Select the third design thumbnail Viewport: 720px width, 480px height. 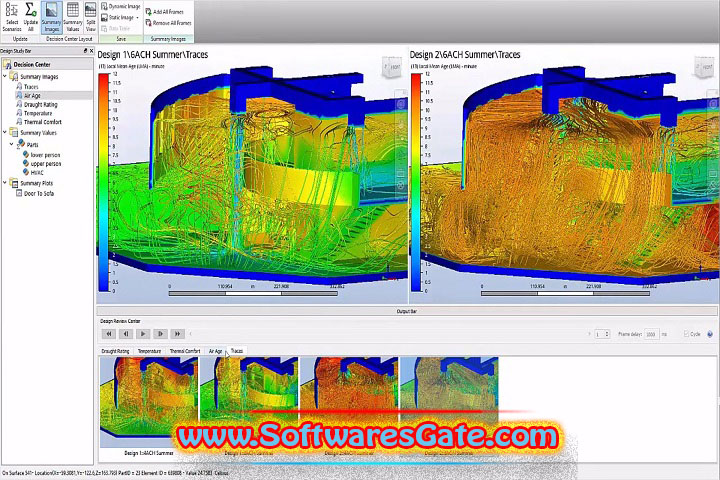(349, 402)
